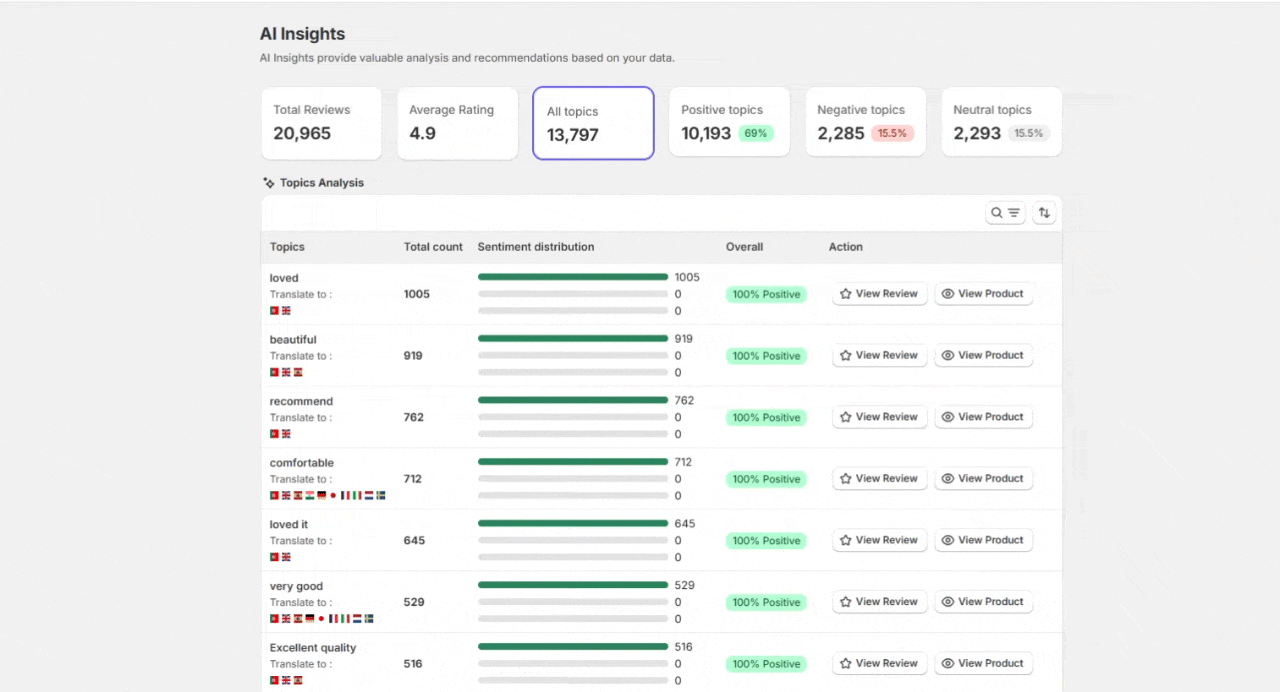The height and width of the screenshot is (692, 1280).
Task: Show the Neutral topics card
Action: click(1001, 122)
